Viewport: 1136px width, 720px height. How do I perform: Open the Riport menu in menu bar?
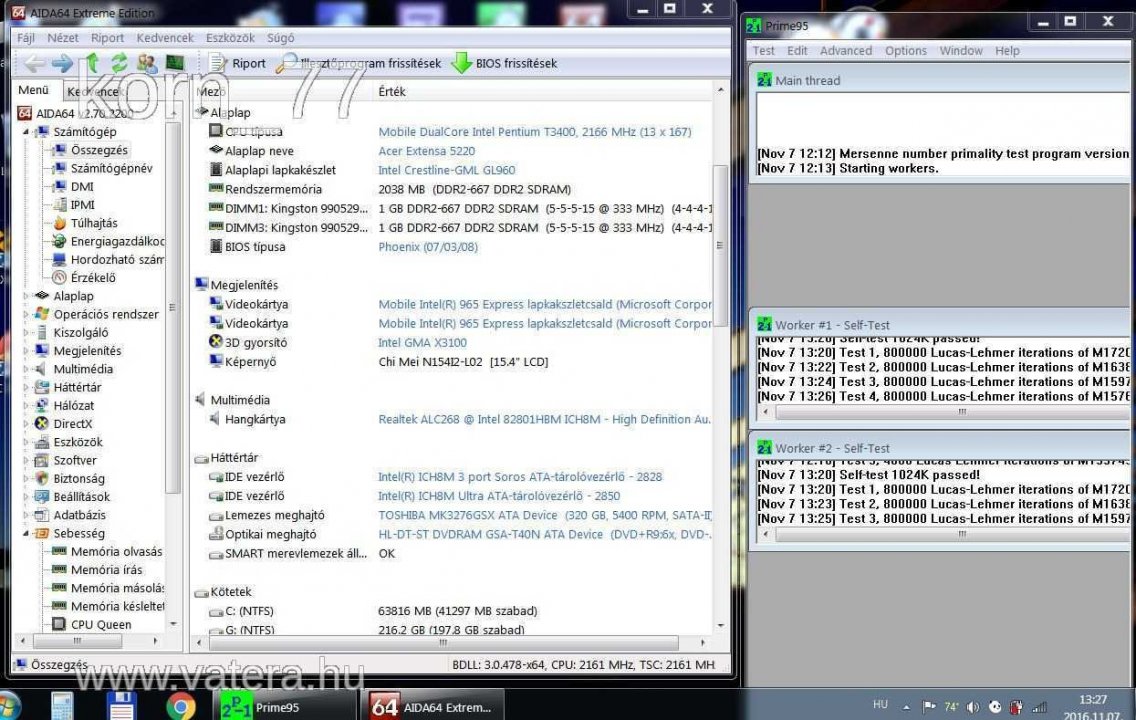[x=107, y=38]
